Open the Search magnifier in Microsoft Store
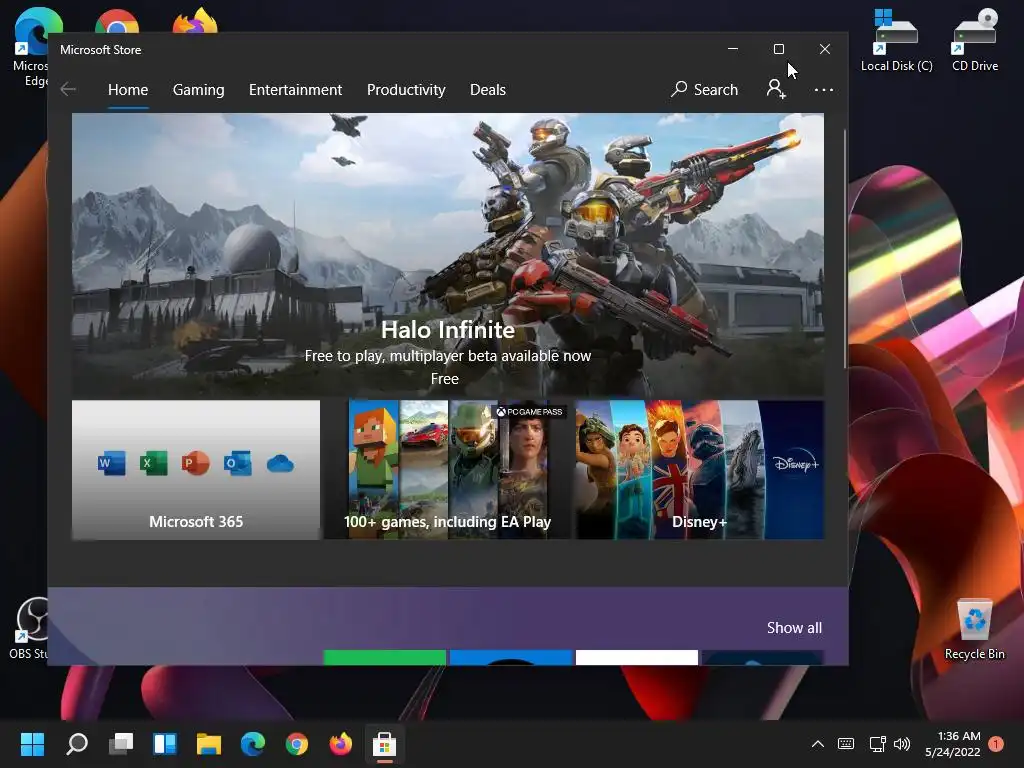 click(x=704, y=89)
